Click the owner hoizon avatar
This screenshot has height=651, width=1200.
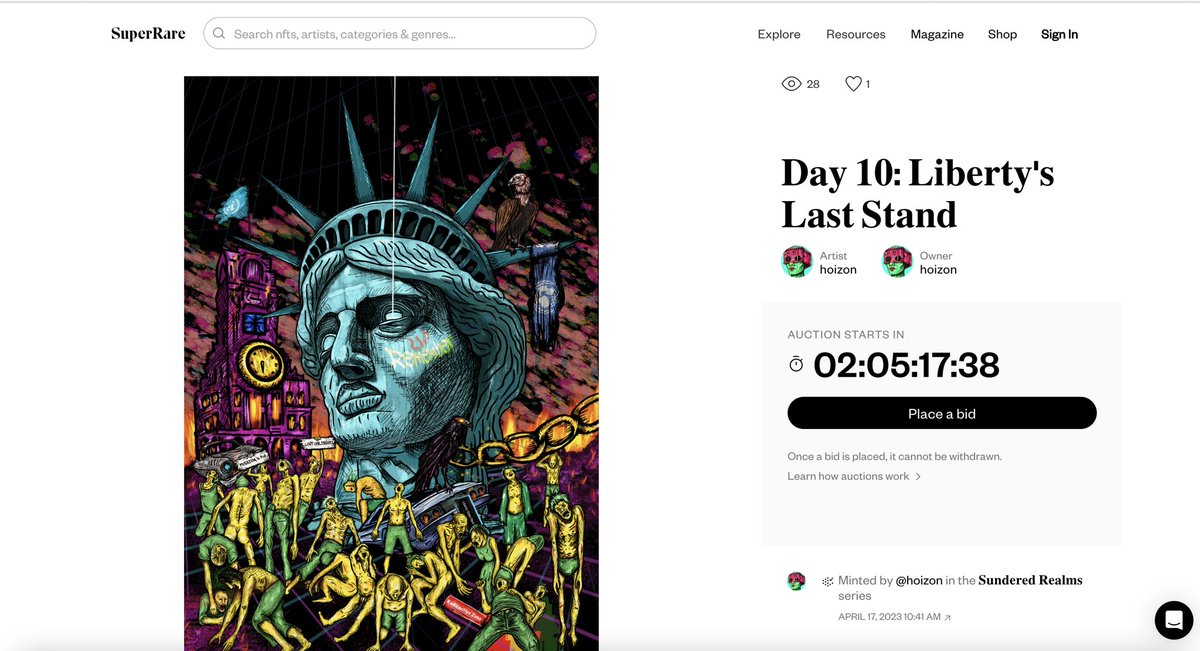tap(897, 262)
